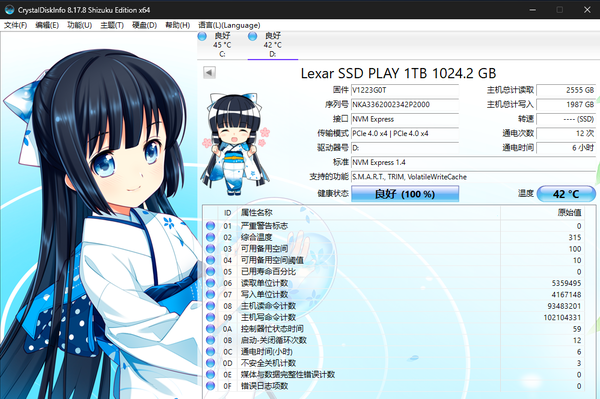Click status orb for attribute 06 读取单位计数
The image size is (600, 399).
coord(210,283)
